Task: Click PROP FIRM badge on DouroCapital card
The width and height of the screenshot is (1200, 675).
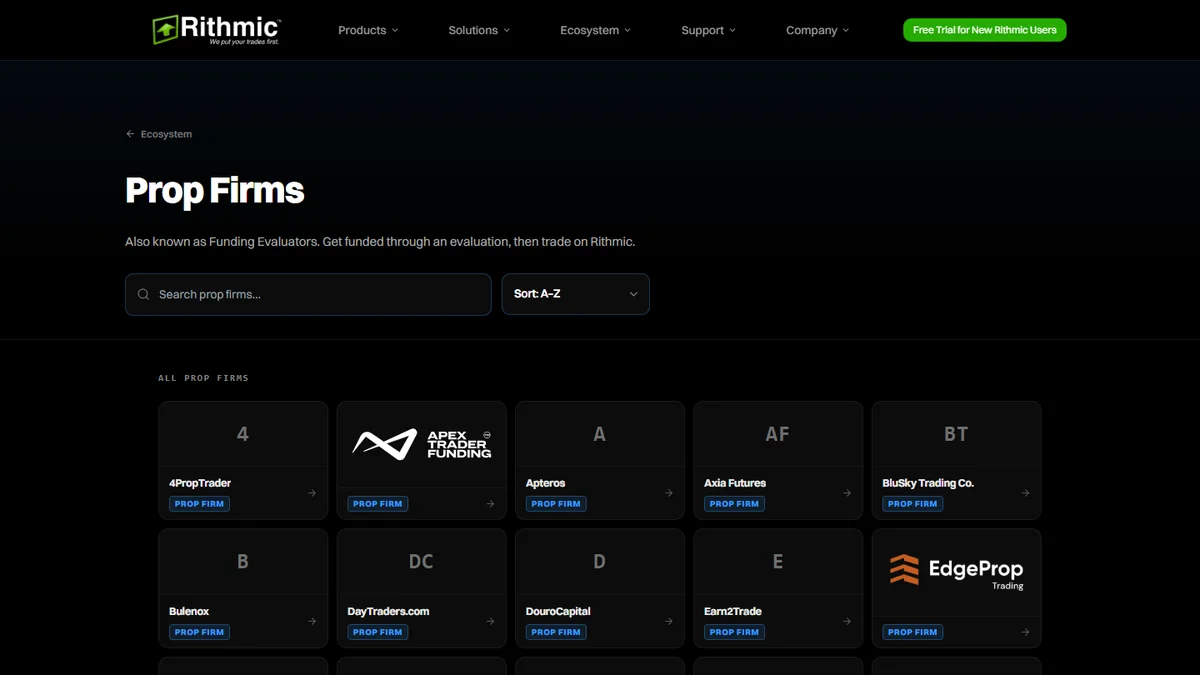Action: click(556, 632)
